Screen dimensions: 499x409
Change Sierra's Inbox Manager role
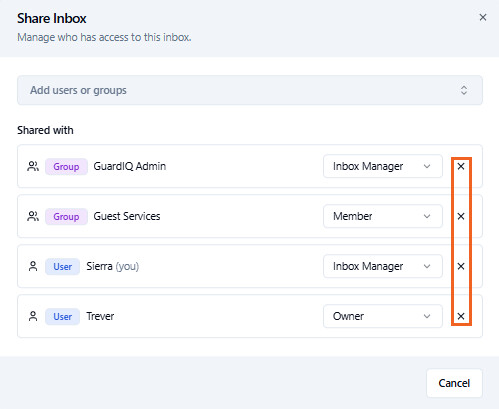pos(383,266)
